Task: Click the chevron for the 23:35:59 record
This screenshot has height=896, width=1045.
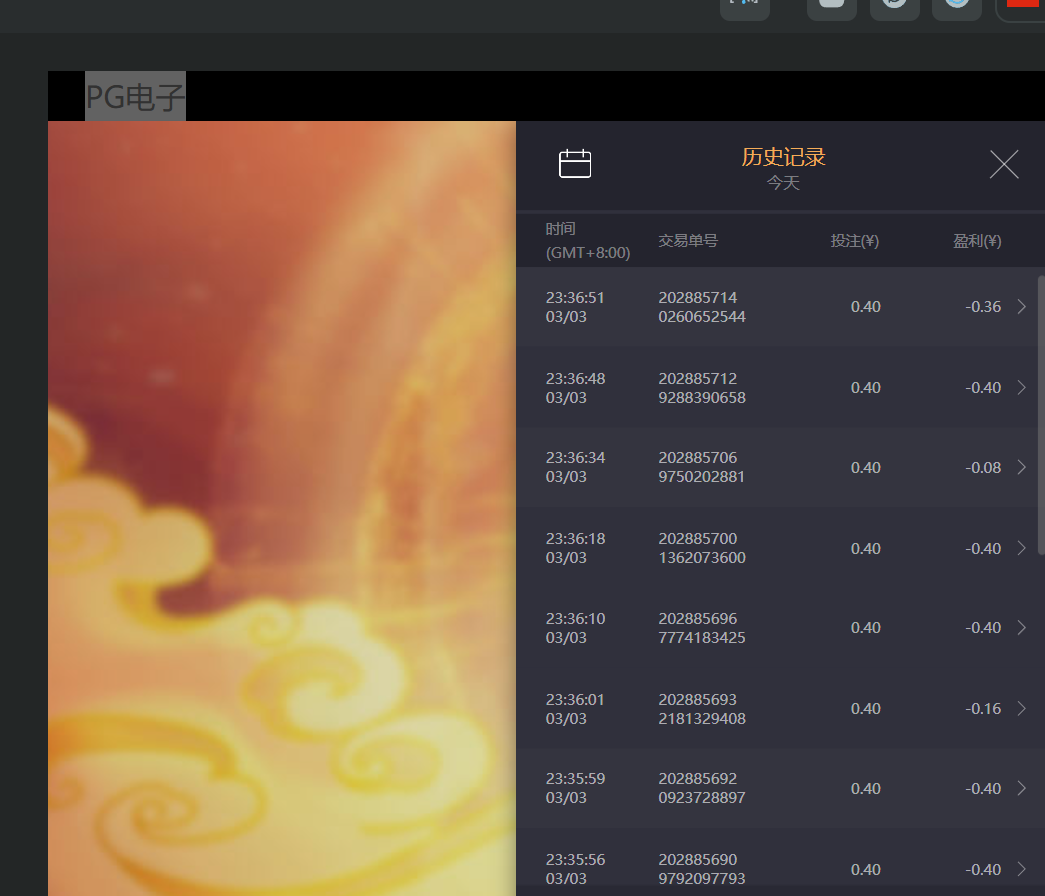Action: tap(1021, 789)
